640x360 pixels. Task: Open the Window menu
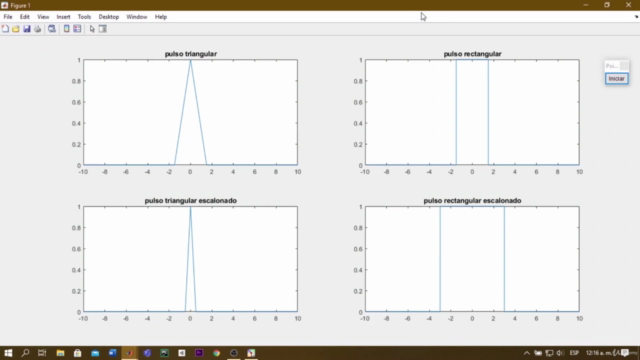pyautogui.click(x=136, y=17)
